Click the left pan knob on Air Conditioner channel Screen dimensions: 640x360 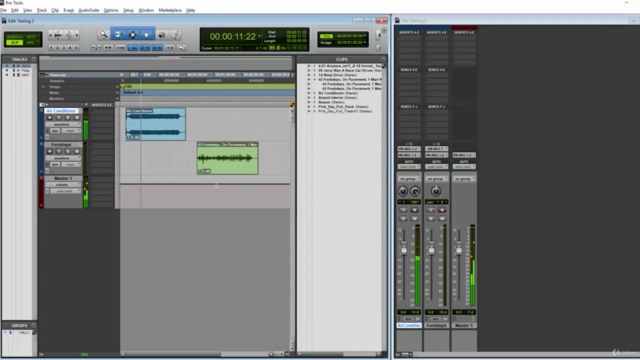coord(403,191)
